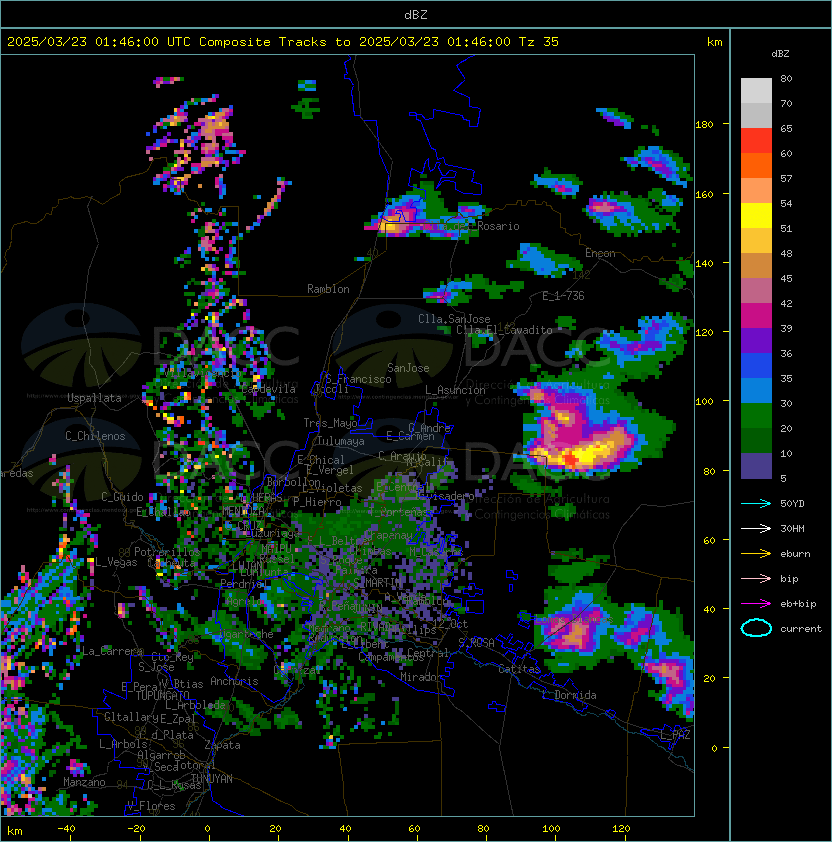The width and height of the screenshot is (832, 842).
Task: Pick the red 60-65 dBZ color swatch
Action: point(756,141)
